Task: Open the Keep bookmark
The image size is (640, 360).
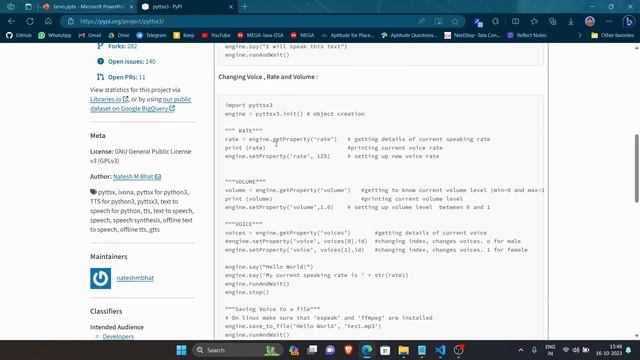Action: (x=184, y=35)
